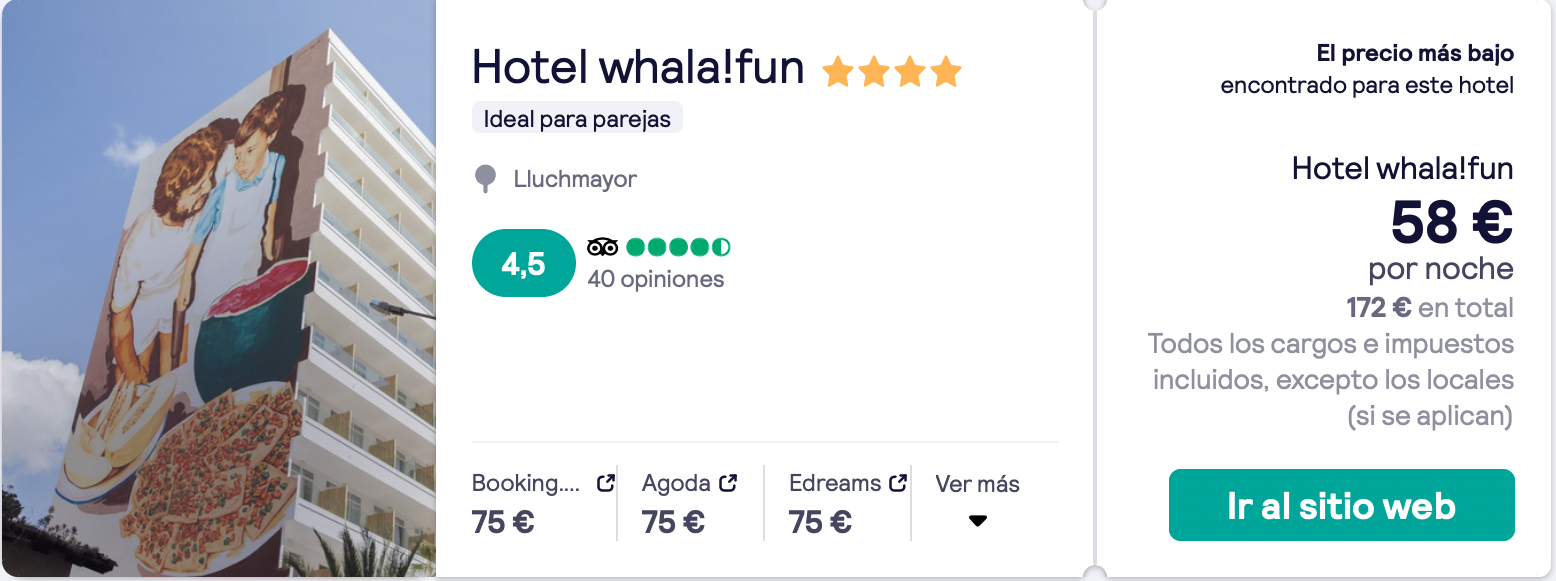Click the four-star hotel rating
Viewport: 1556px width, 581px height.
(891, 71)
